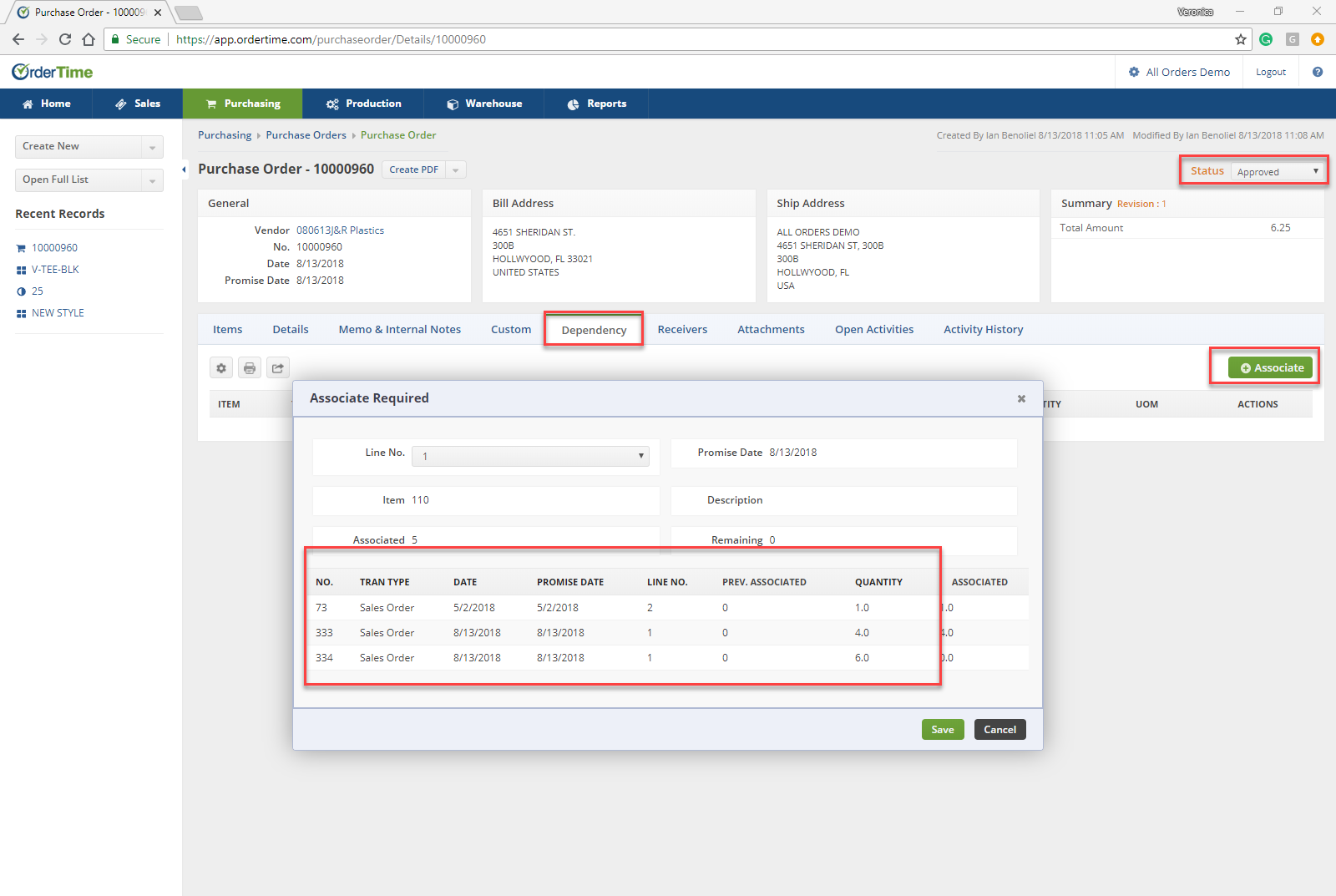Select the Sales Order 73 row
The width and height of the screenshot is (1336, 896).
pos(668,608)
